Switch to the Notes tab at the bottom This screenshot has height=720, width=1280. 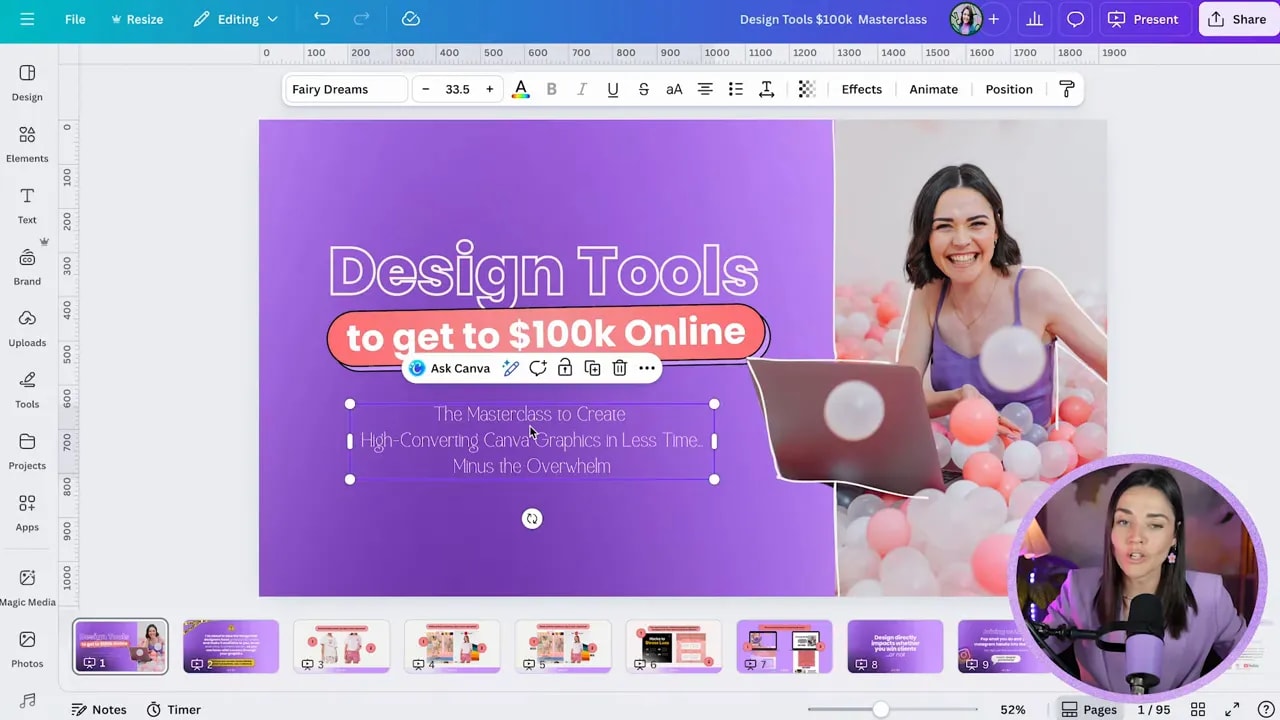98,709
